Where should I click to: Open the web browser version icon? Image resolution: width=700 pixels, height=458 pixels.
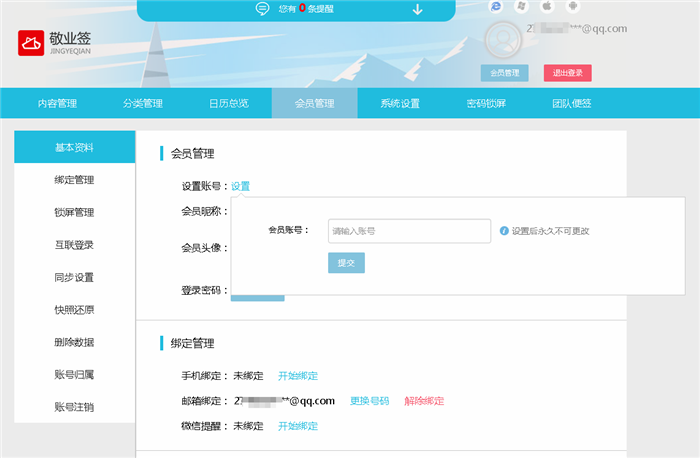495,6
